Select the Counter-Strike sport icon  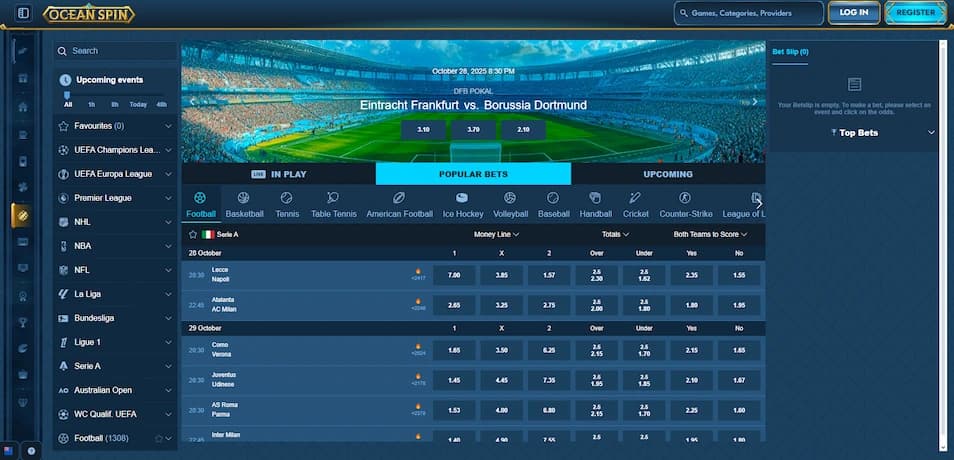(685, 198)
